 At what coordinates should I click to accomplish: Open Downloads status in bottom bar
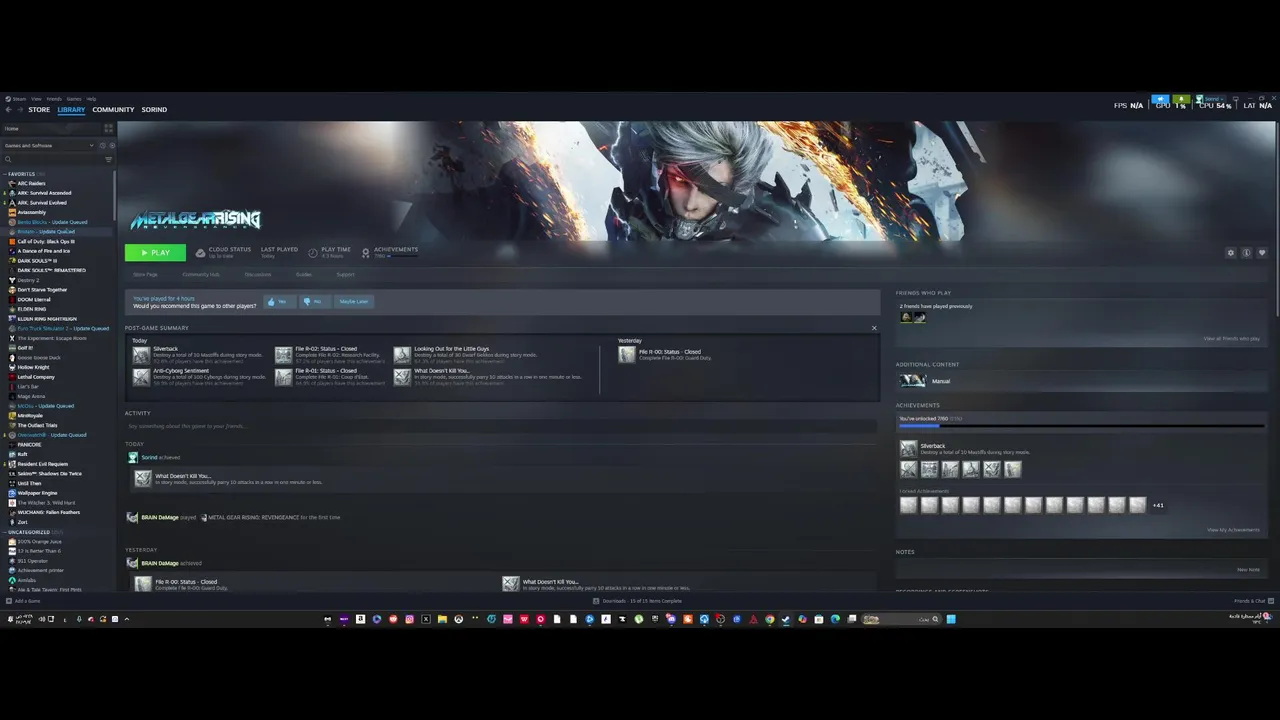click(x=637, y=601)
